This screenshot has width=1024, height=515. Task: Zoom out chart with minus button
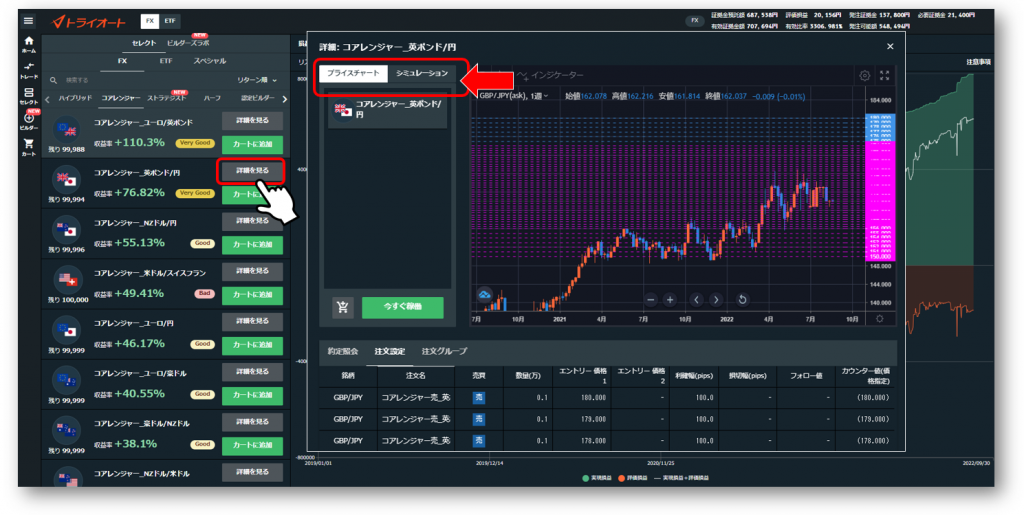pos(650,300)
